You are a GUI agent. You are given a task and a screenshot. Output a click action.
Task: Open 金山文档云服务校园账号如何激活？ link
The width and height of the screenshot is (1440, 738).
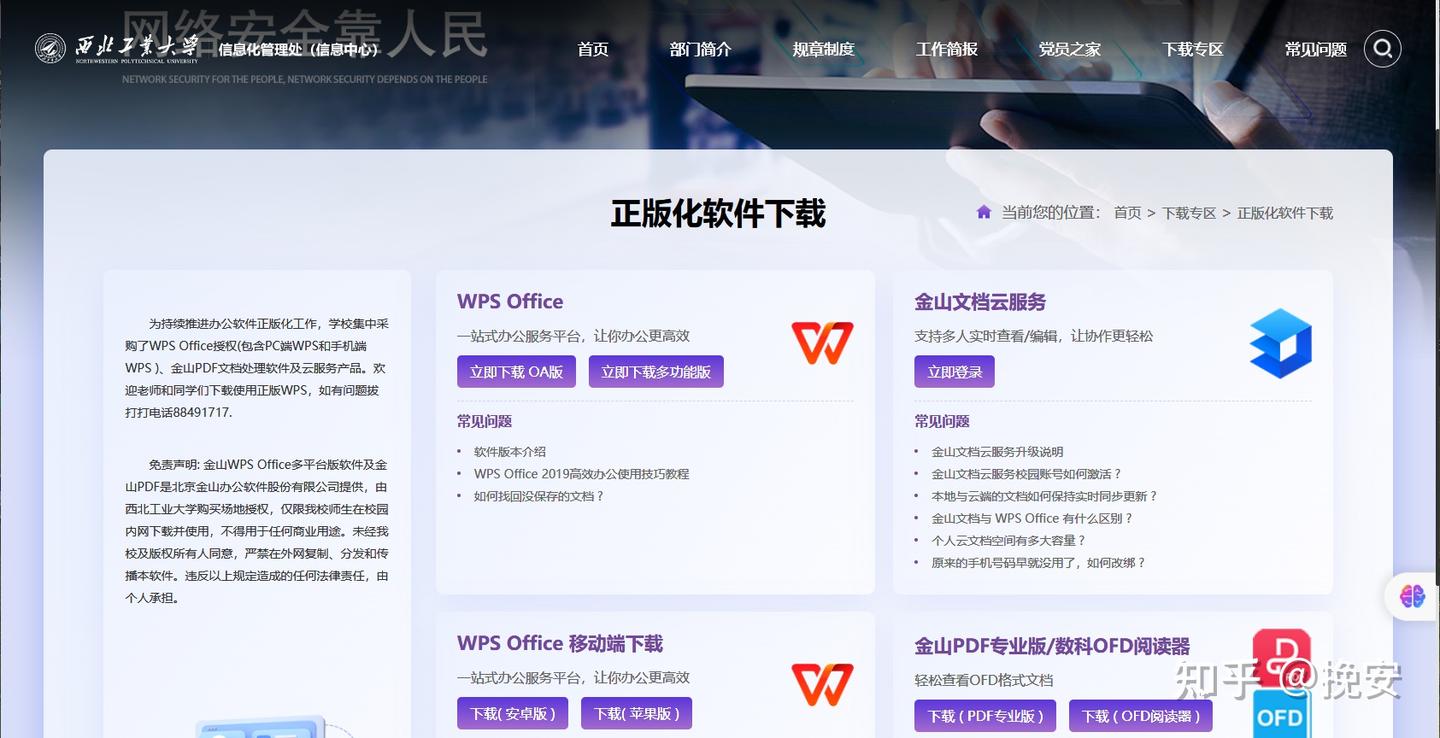click(1026, 474)
